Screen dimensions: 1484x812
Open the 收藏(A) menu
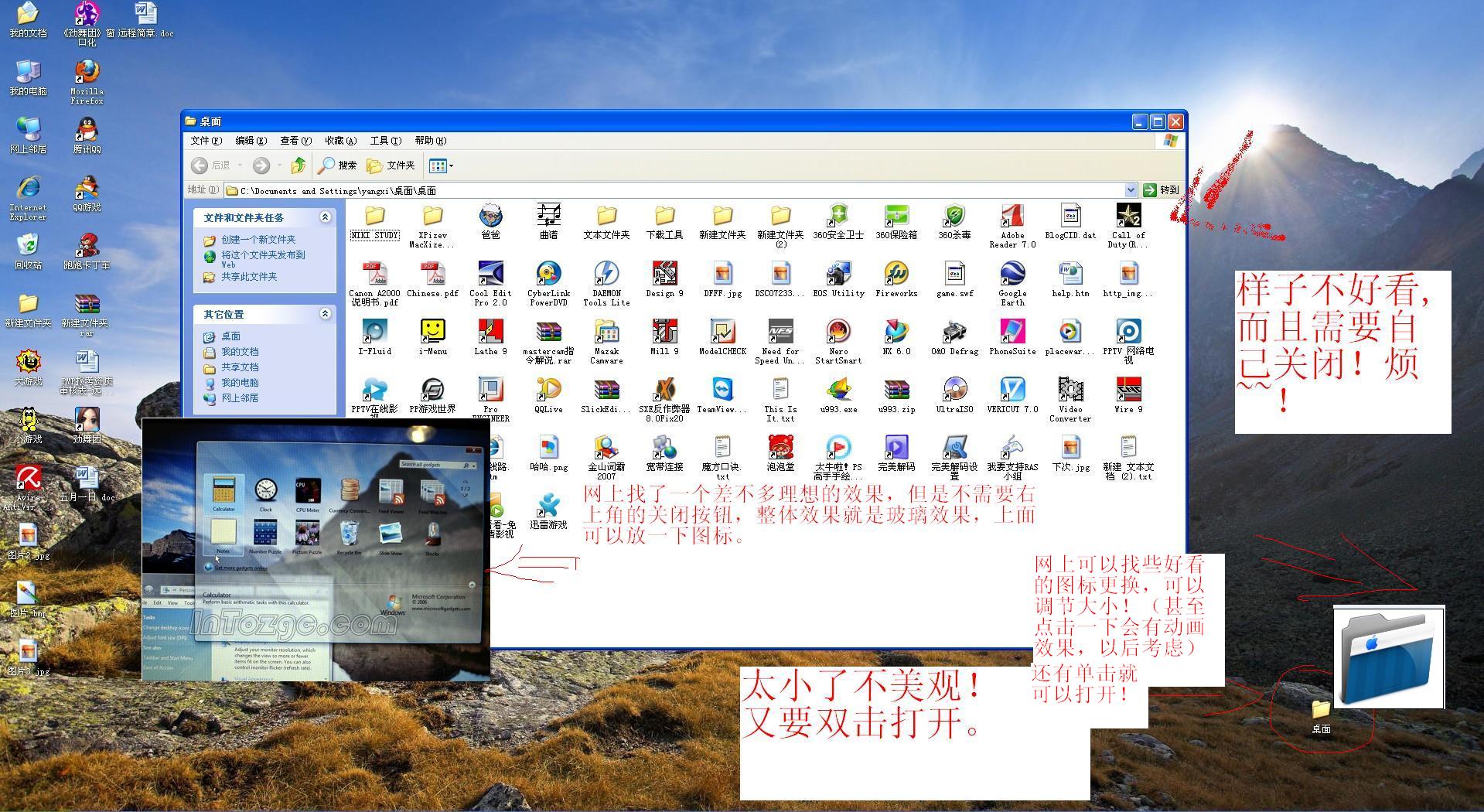[340, 141]
